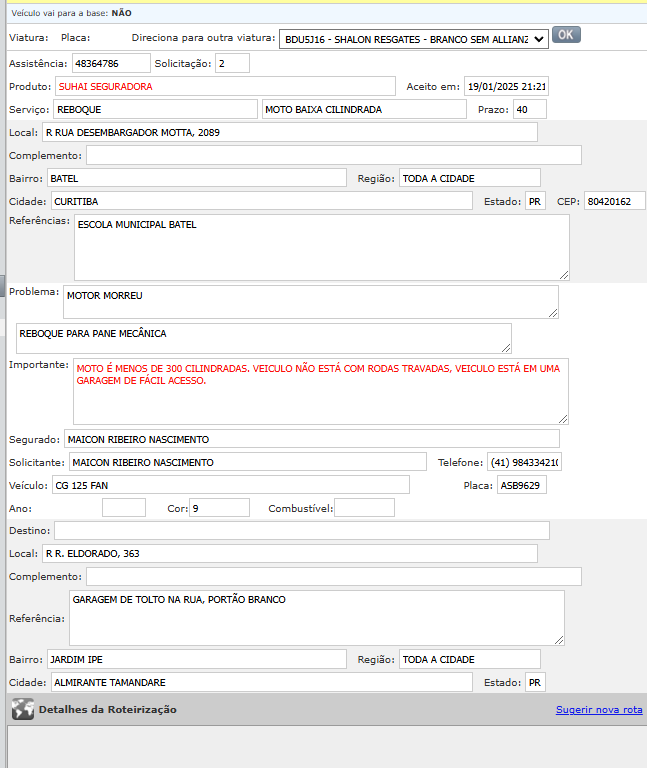Click the Segurado field MAICON RIBEIRO NASCIMENTO
The image size is (647, 768).
(312, 439)
